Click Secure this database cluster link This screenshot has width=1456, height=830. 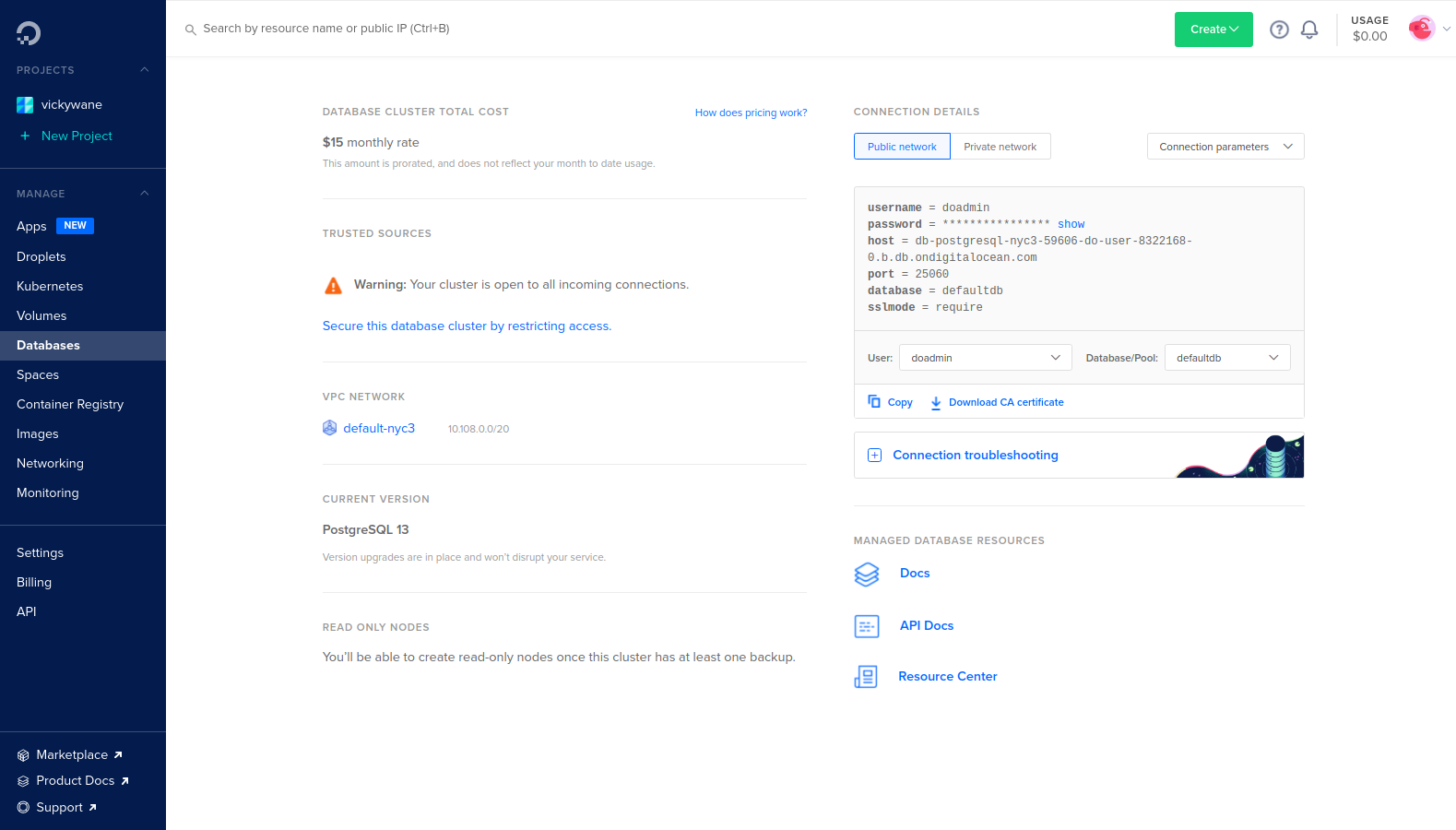coord(467,326)
